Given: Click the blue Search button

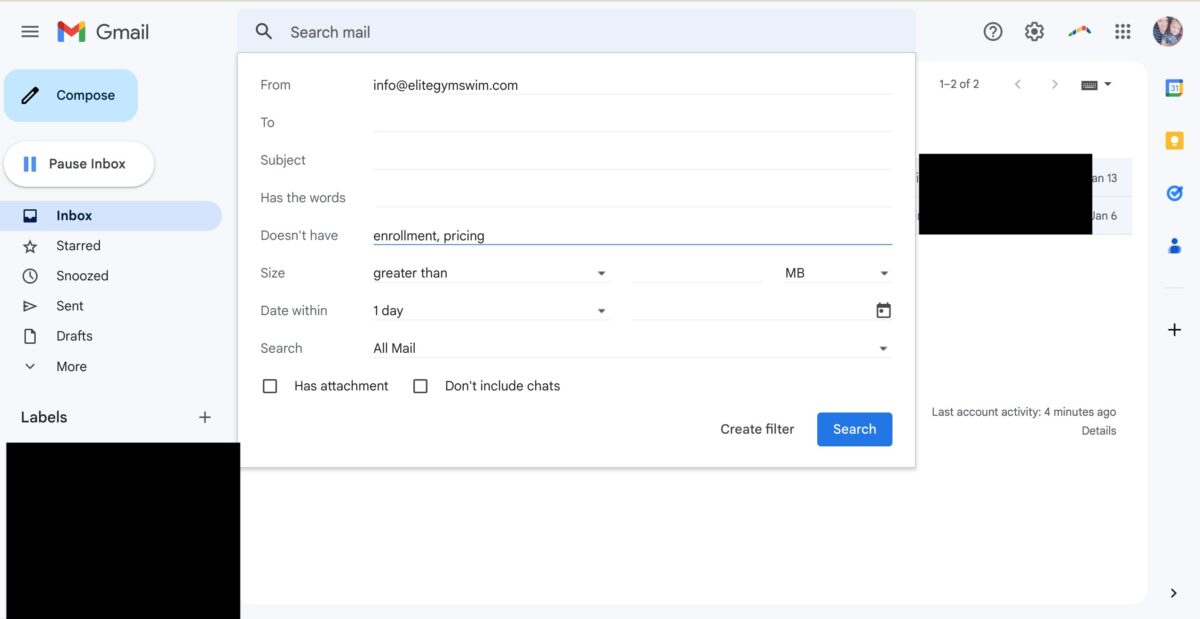Looking at the screenshot, I should [x=854, y=429].
